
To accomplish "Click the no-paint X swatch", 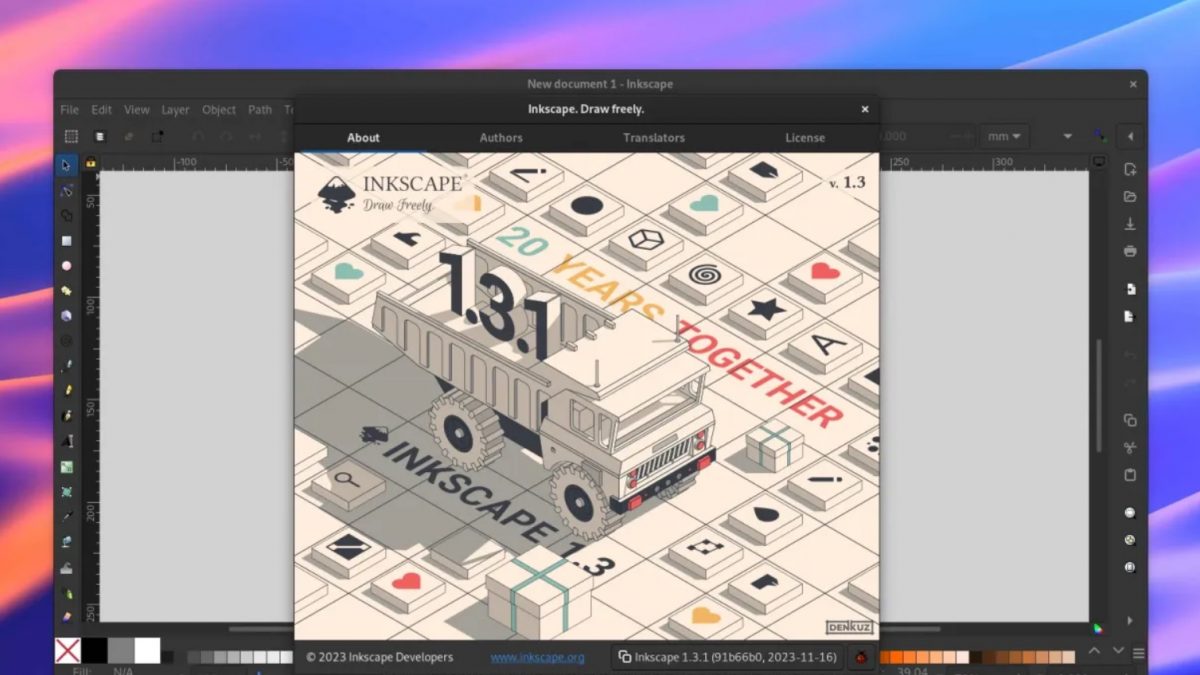I will coord(68,651).
